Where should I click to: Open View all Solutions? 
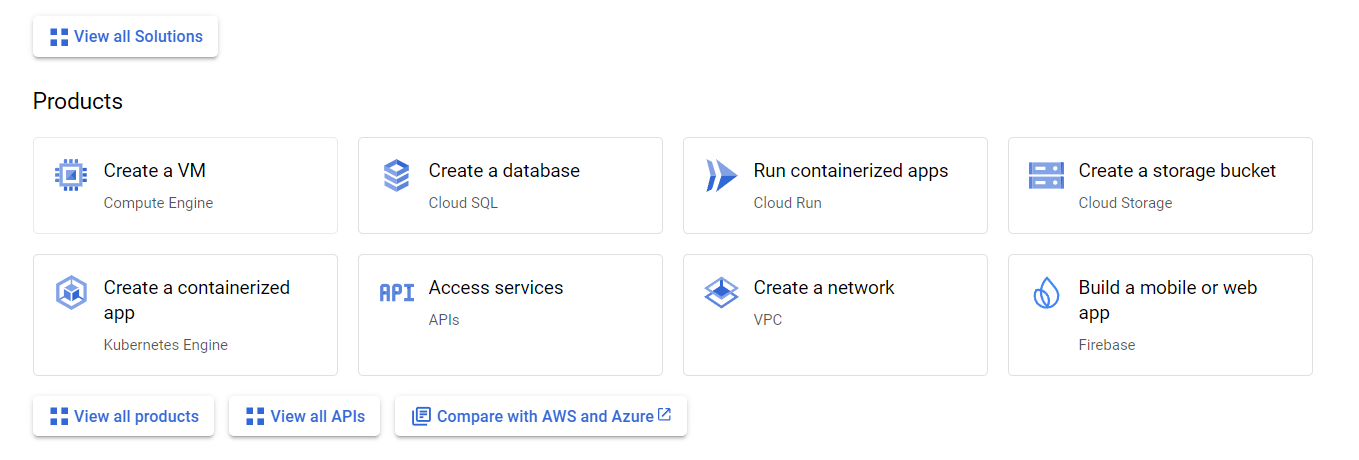click(x=126, y=37)
